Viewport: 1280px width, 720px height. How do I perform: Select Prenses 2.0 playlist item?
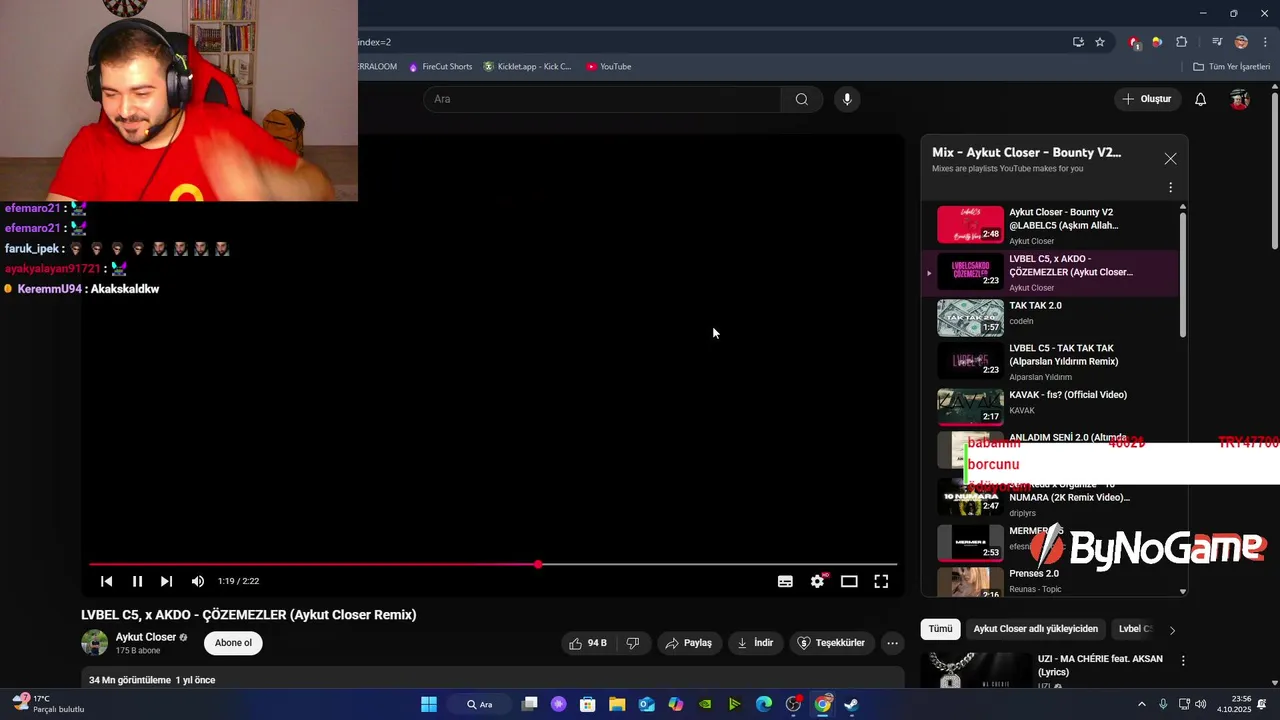[1051, 582]
